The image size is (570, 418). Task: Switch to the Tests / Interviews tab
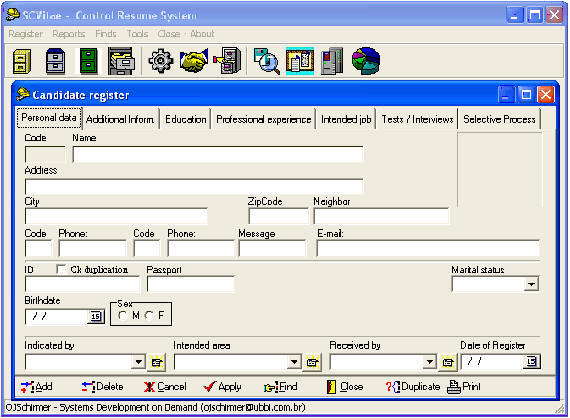point(417,119)
